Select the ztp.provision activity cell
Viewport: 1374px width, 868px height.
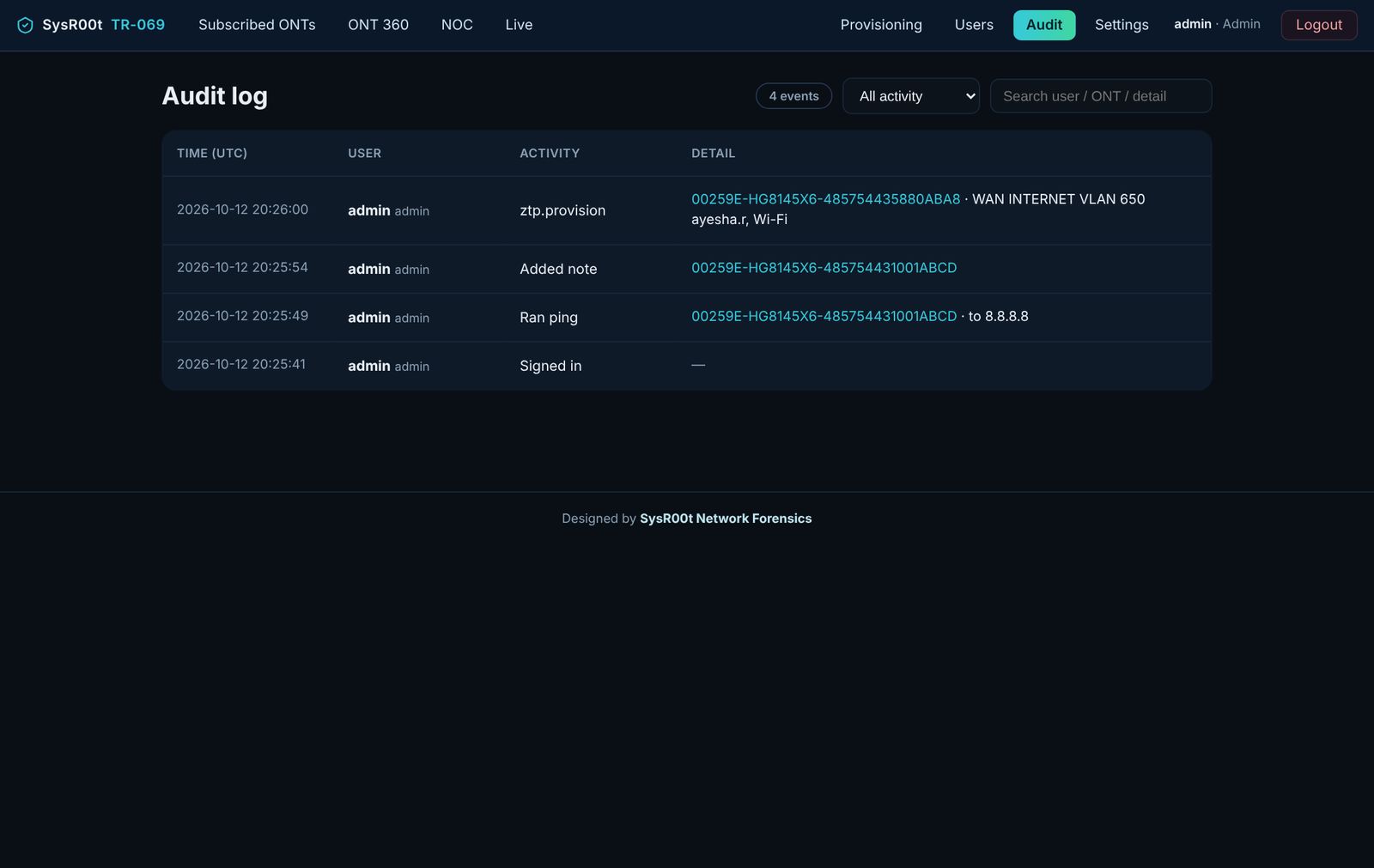tap(562, 210)
